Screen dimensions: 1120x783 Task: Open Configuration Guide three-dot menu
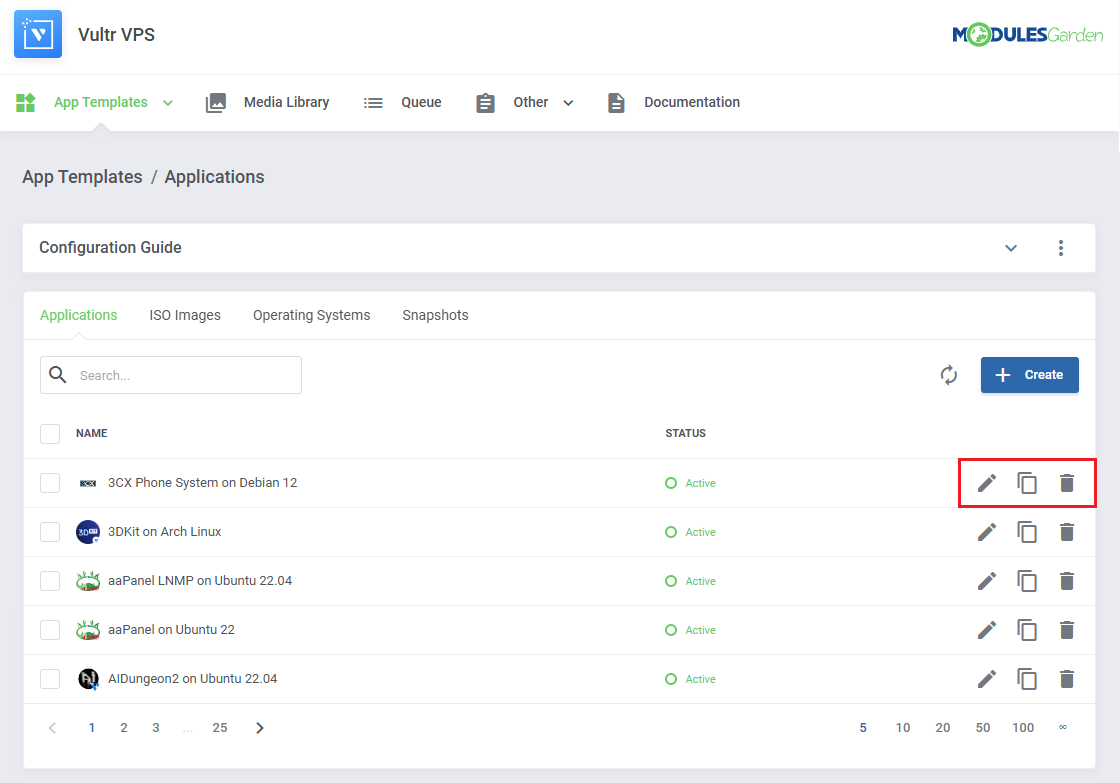[x=1061, y=248]
